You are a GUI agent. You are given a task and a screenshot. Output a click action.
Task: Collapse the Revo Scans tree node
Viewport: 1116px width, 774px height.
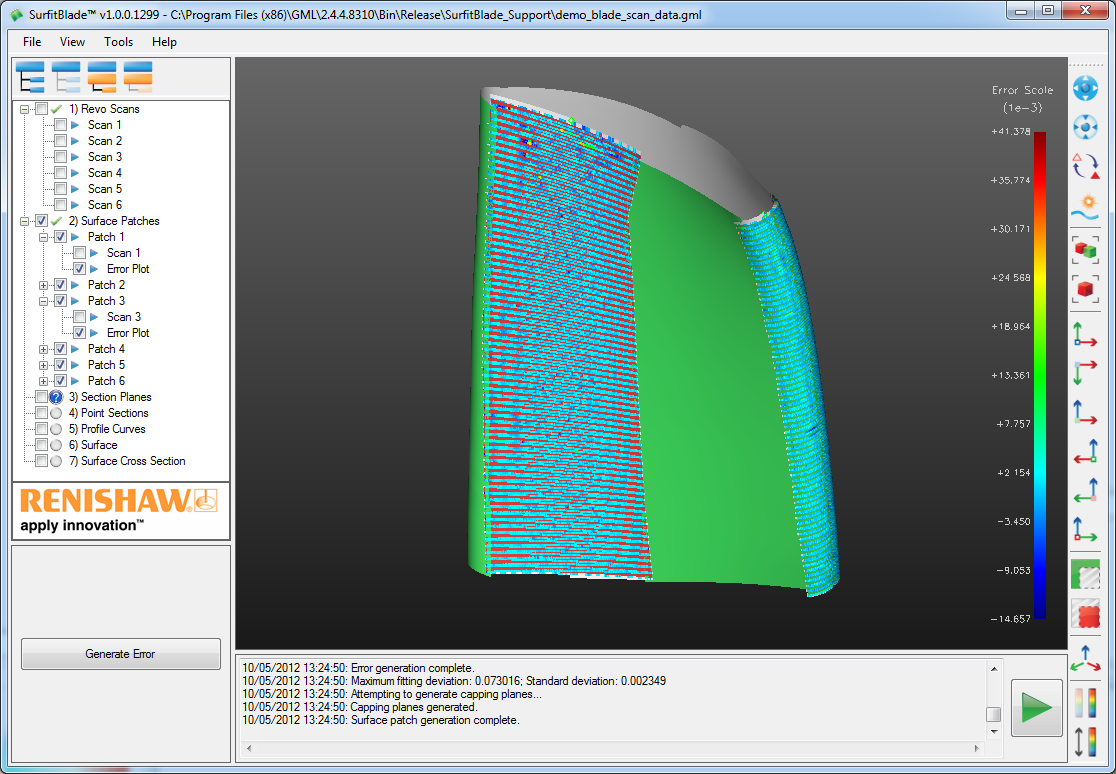click(x=25, y=109)
